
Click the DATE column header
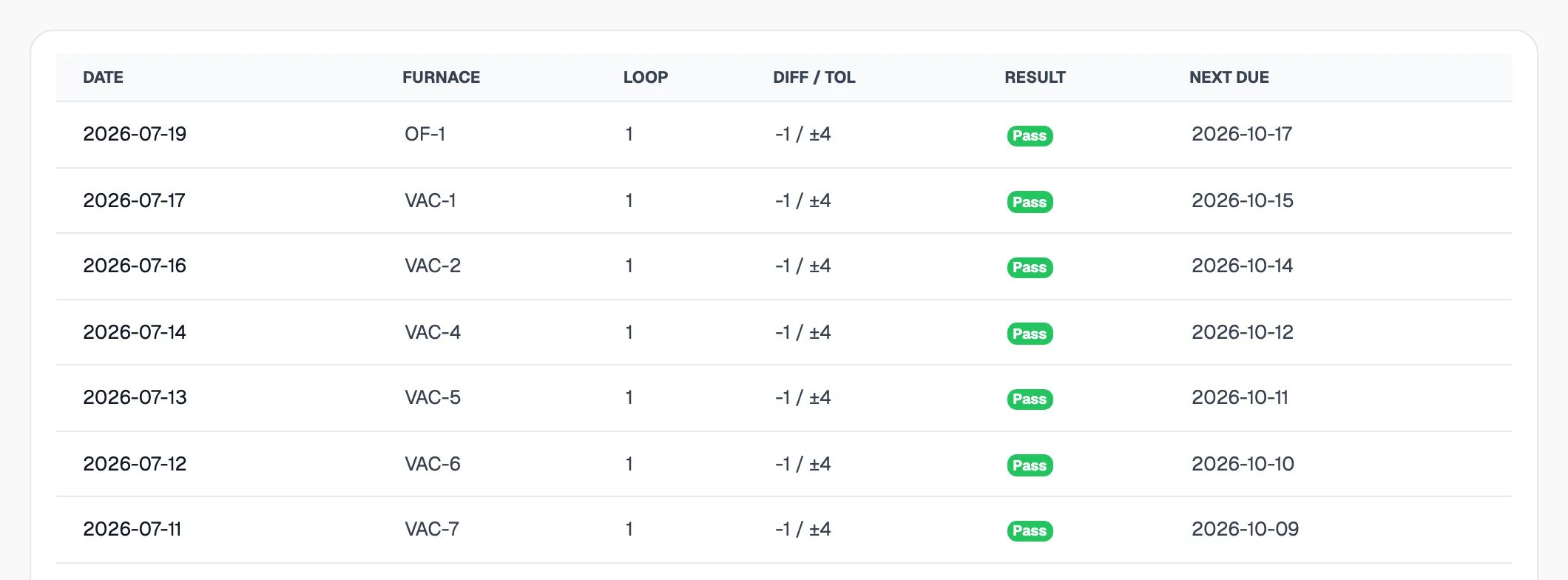[103, 77]
